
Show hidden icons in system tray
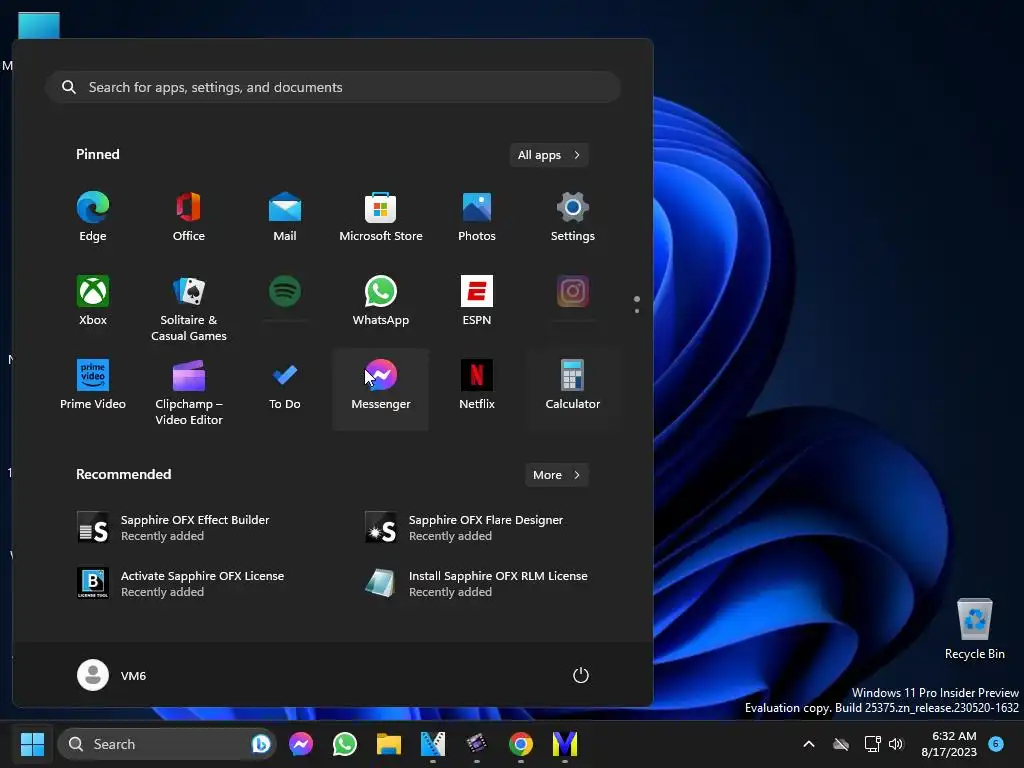pos(808,744)
